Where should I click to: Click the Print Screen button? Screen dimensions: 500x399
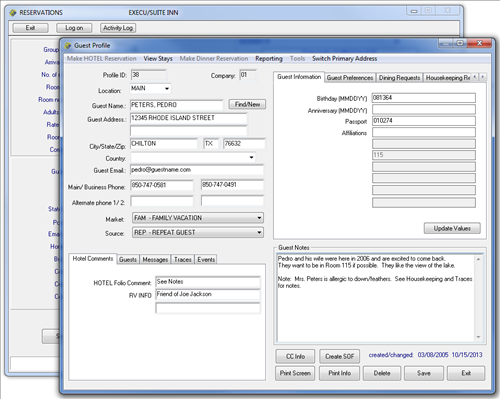(295, 373)
